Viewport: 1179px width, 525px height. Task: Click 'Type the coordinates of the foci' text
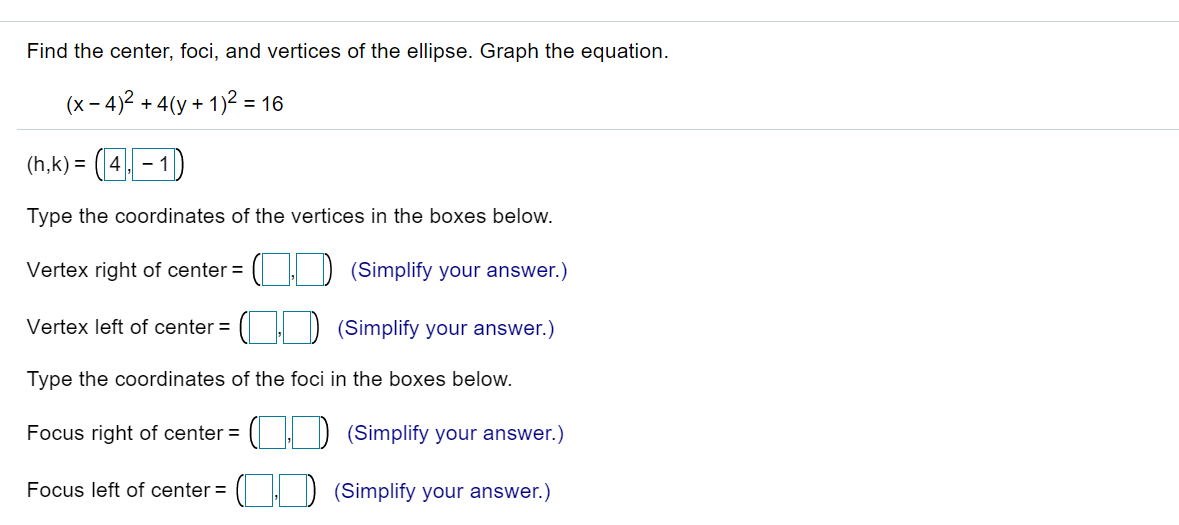pos(269,380)
